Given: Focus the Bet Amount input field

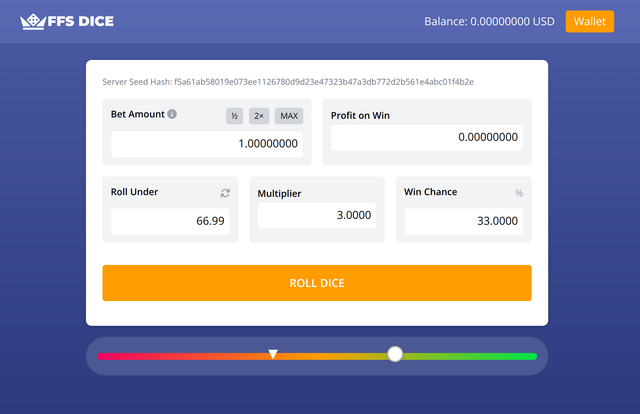Looking at the screenshot, I should (207, 144).
